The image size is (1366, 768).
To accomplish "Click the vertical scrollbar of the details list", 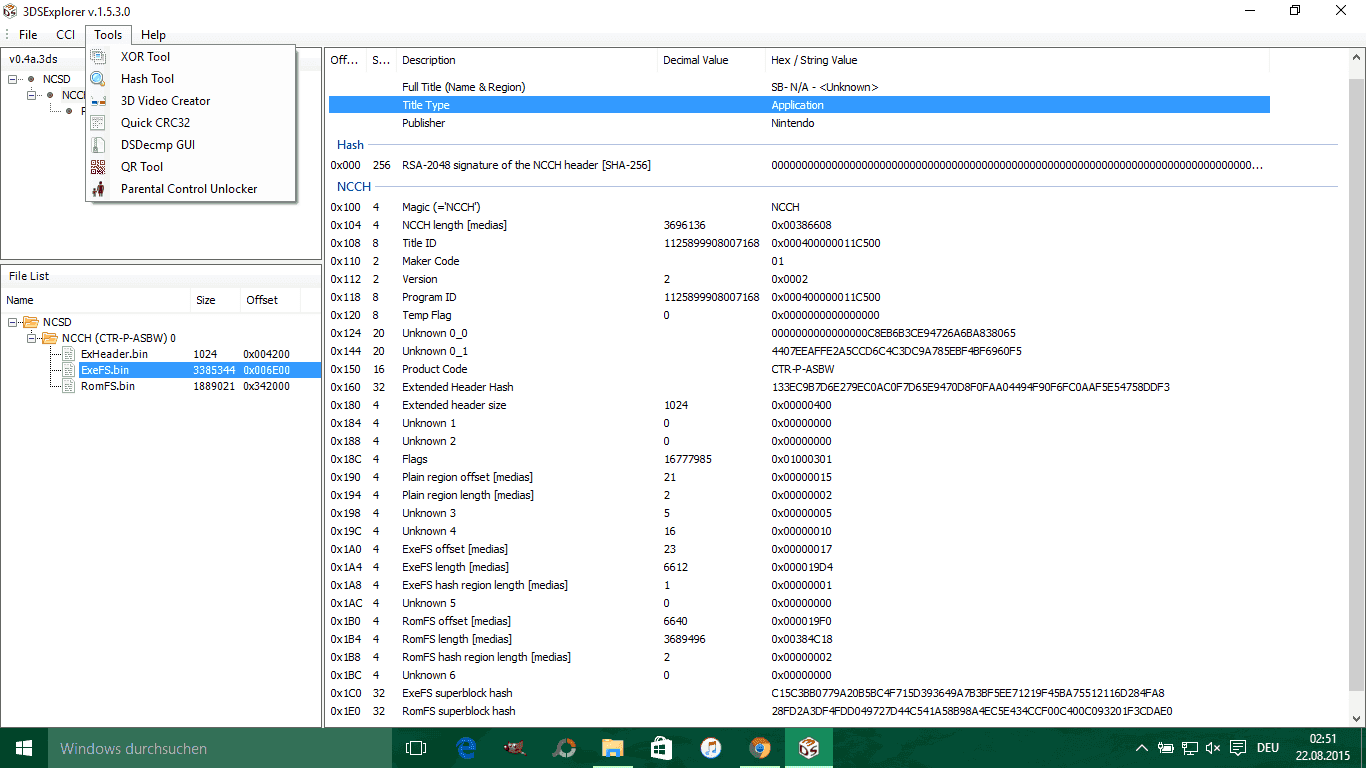I will (1357, 387).
